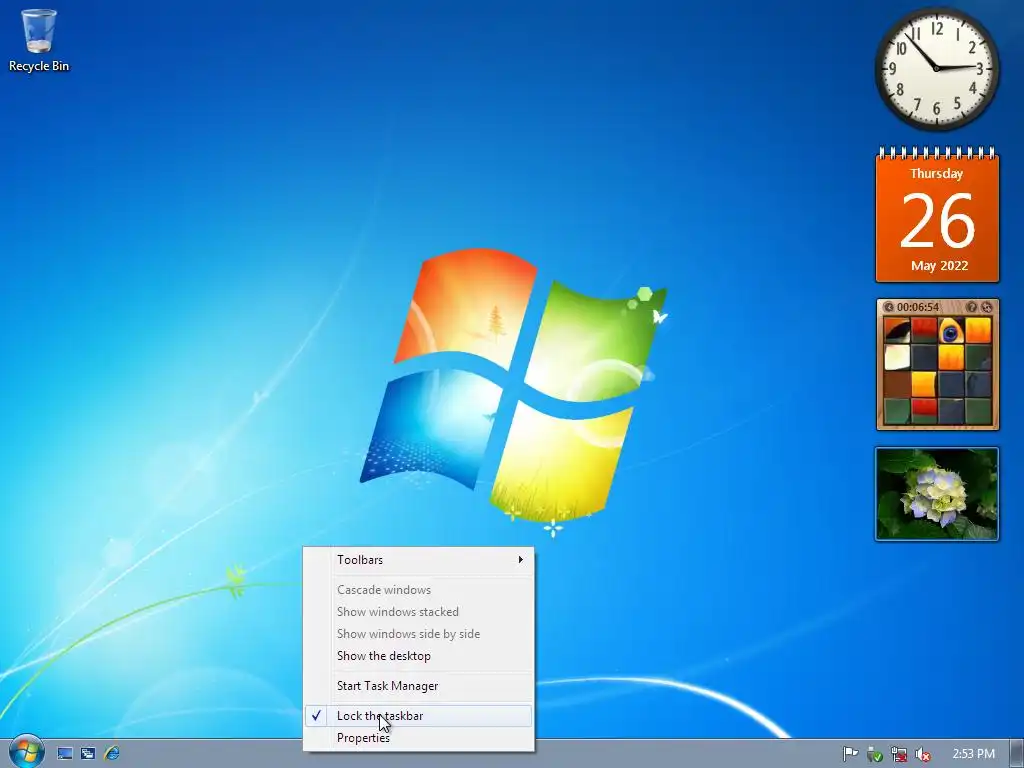Open the Action Center flag tray icon
1024x768 pixels.
(x=850, y=754)
